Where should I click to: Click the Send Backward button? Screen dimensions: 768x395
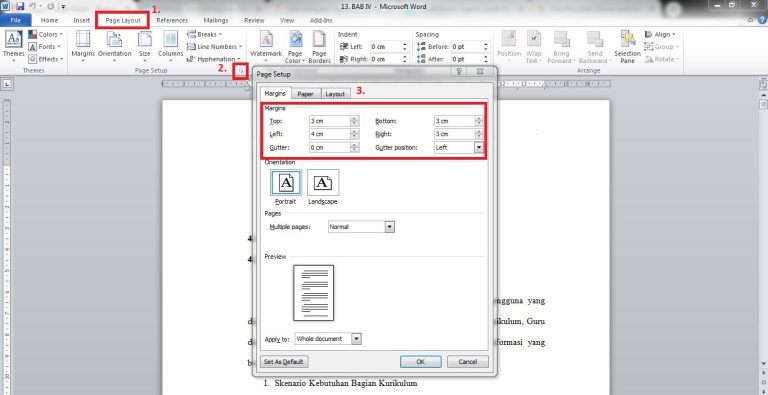point(595,46)
